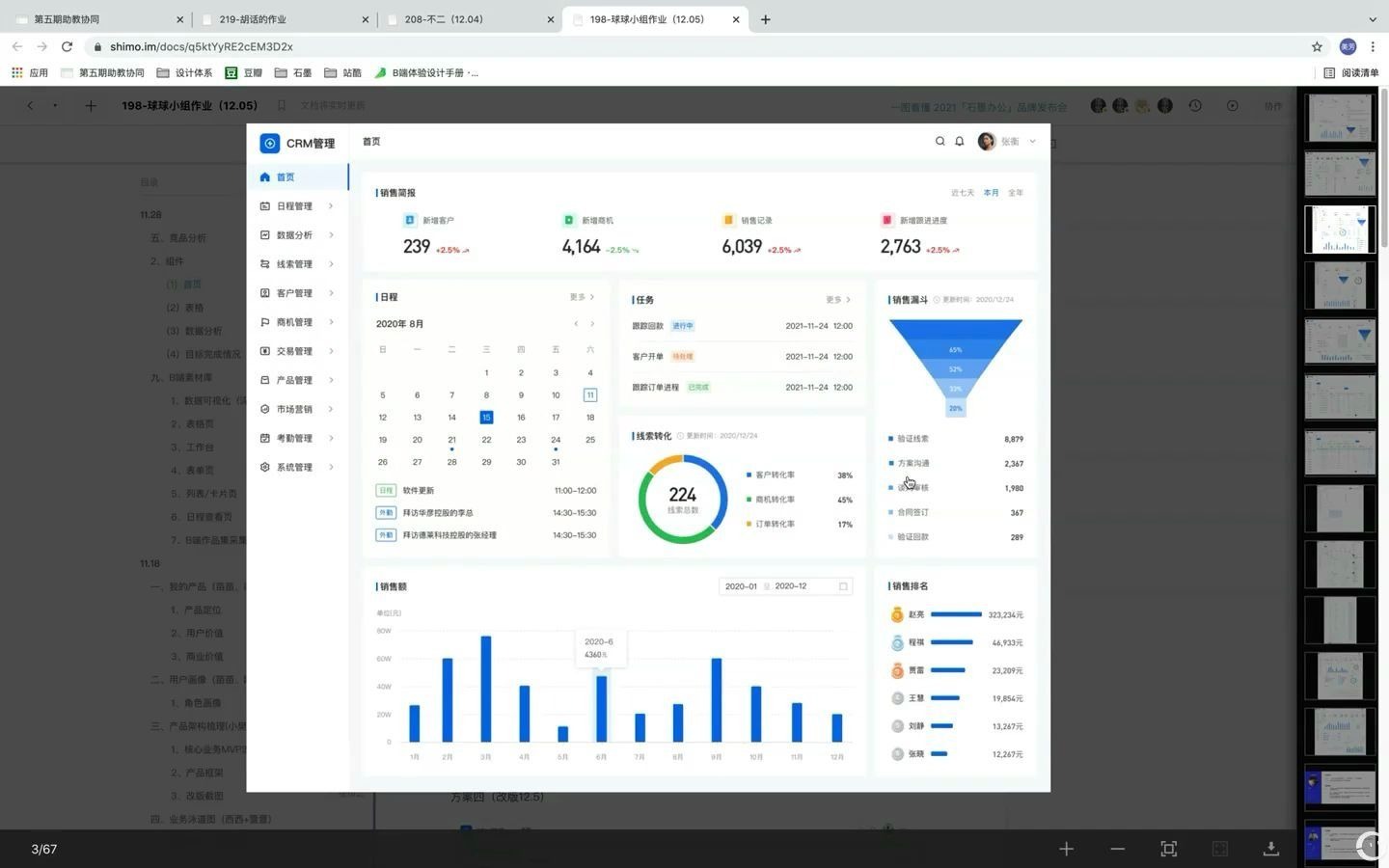Open the 张衡 user dropdown
The image size is (1389, 868).
pos(1008,141)
